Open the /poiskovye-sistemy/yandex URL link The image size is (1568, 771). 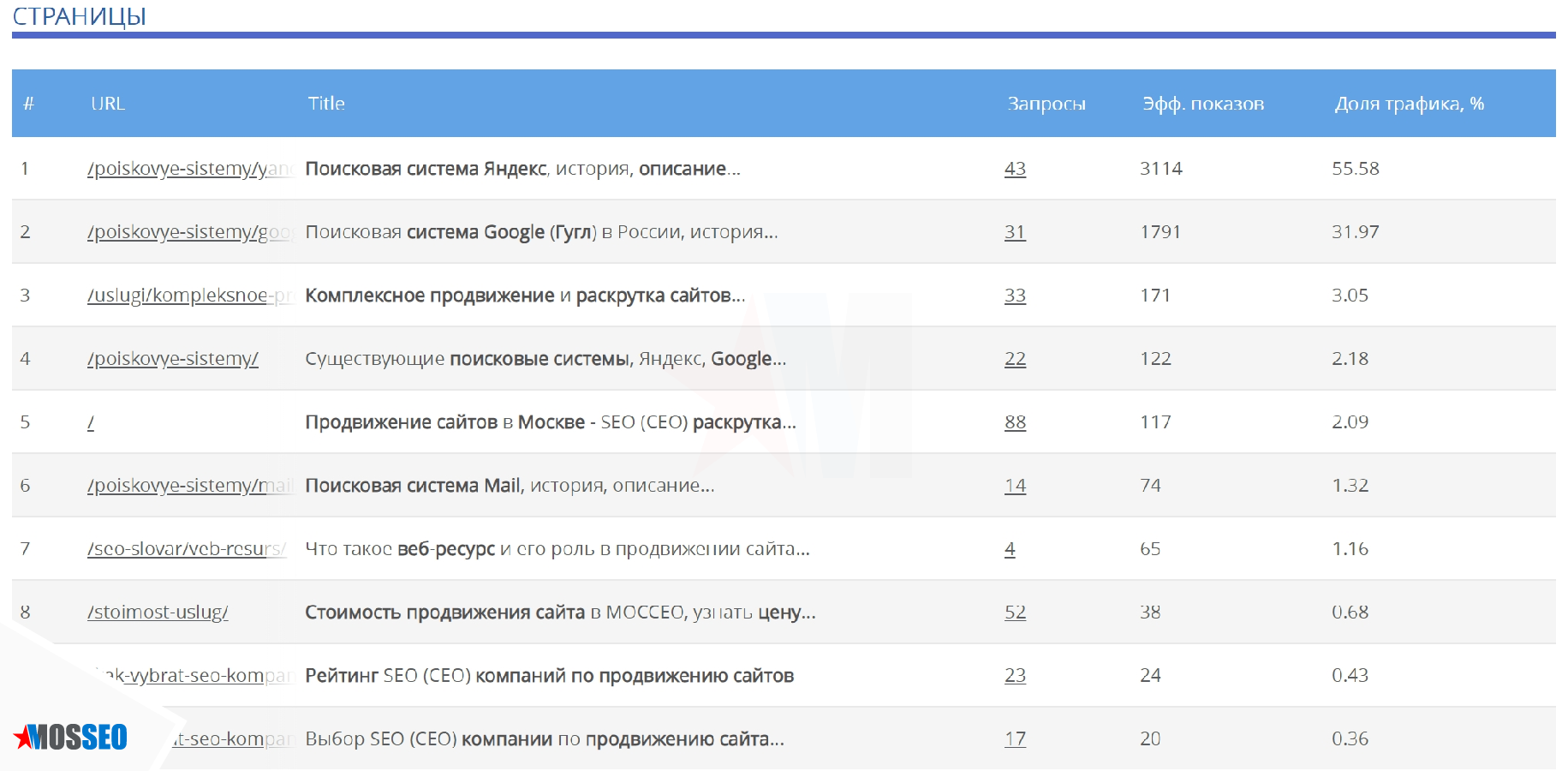click(x=188, y=169)
